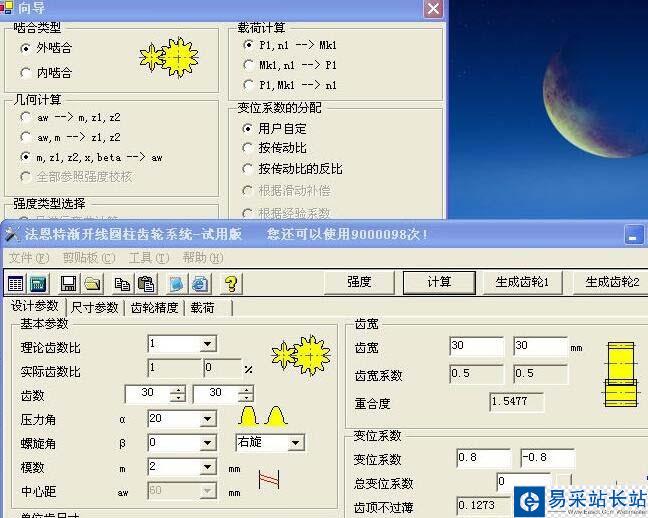Open file via the folder icon
Screen dimensions: 648x518
click(x=92, y=284)
